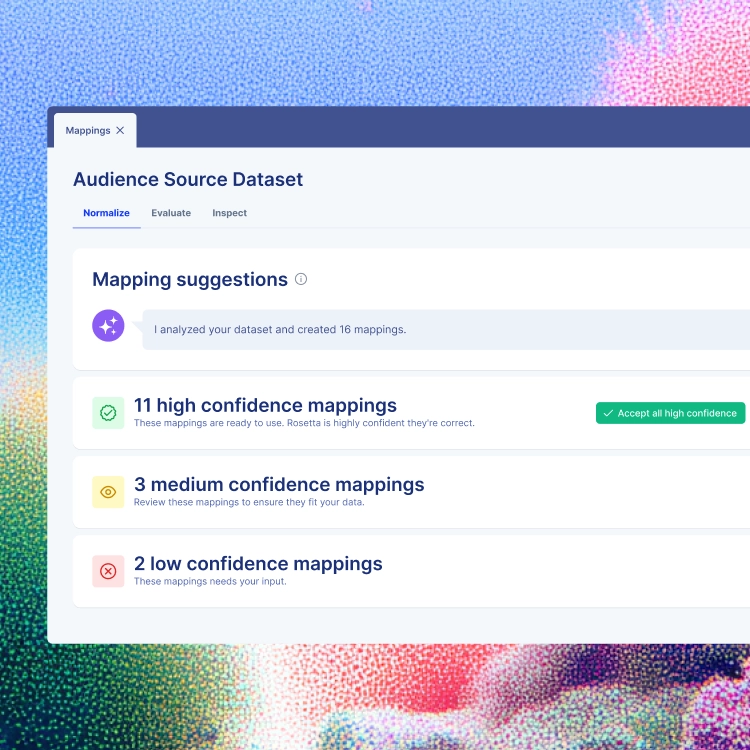Click the red X icon for low confidence
Screen dimensions: 750x750
108,571
